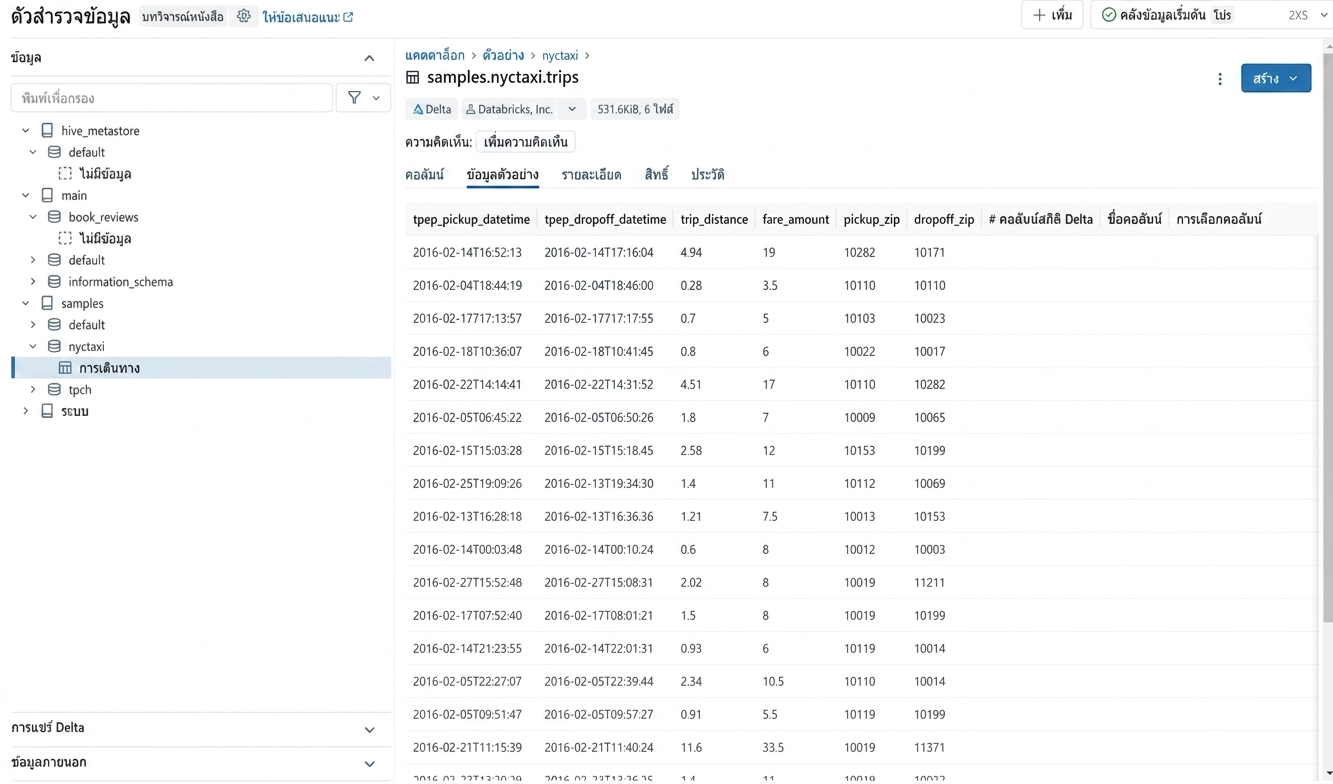The image size is (1333, 784).
Task: Click the Delta format badge
Action: point(432,109)
